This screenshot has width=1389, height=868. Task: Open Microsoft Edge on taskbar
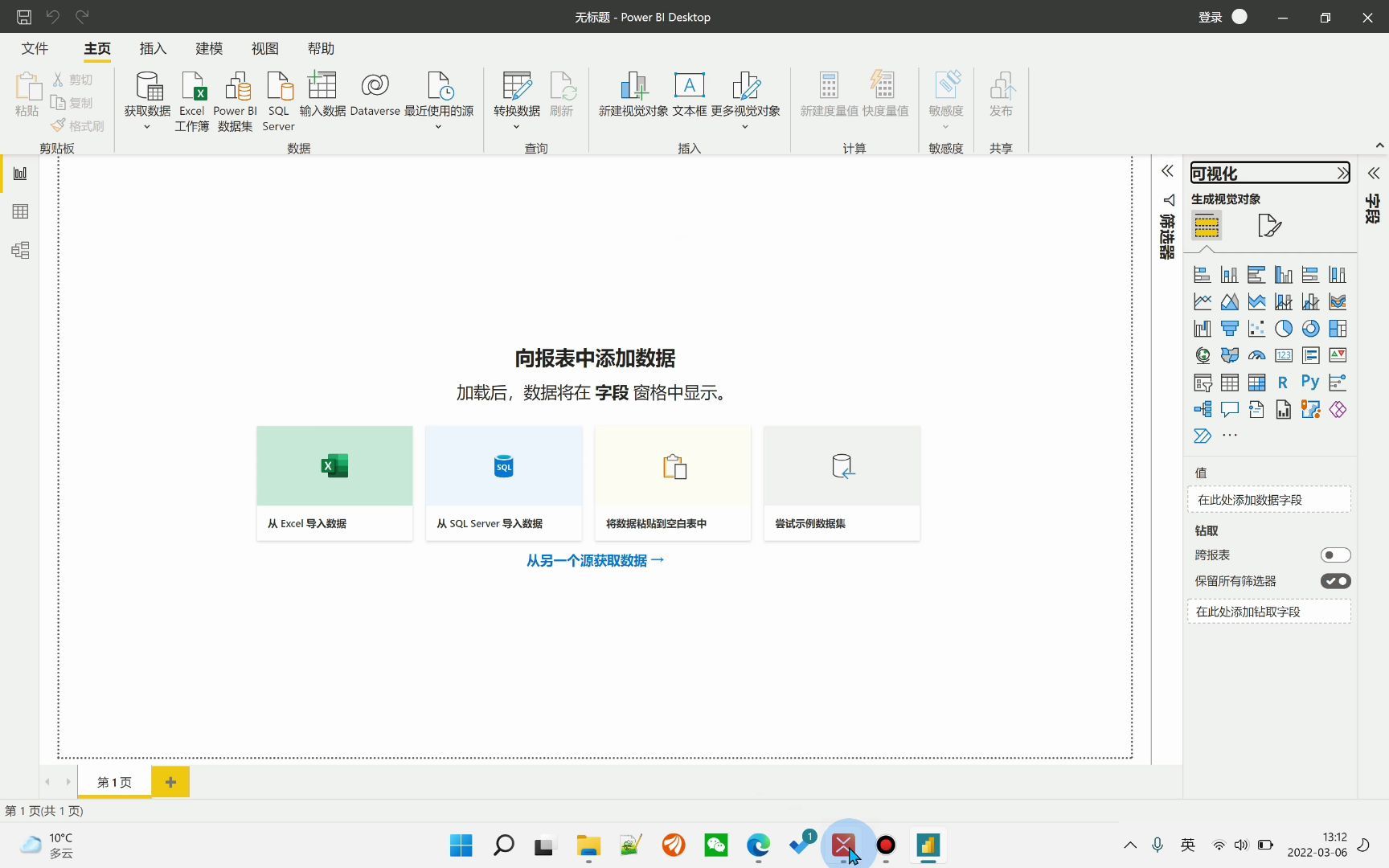[x=758, y=845]
